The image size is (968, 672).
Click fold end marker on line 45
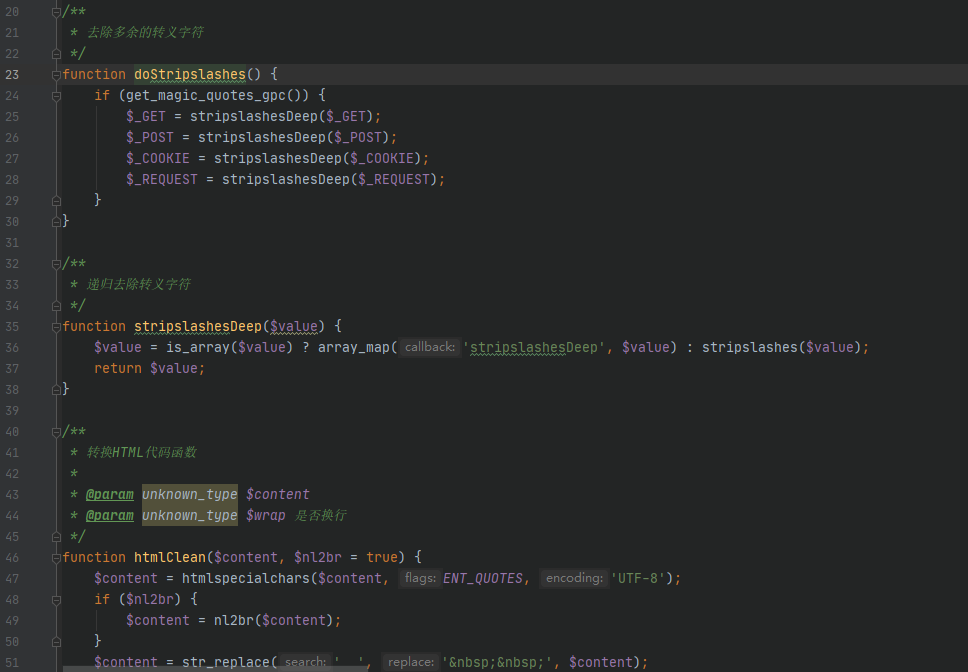point(56,536)
